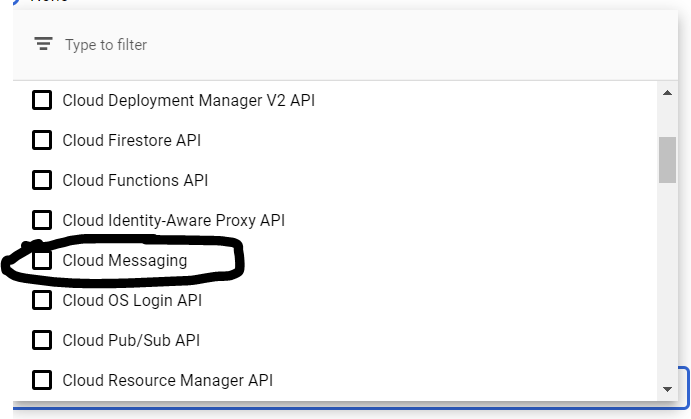691x419 pixels.
Task: Check the Cloud Resource Manager API checkbox
Action: (x=42, y=380)
